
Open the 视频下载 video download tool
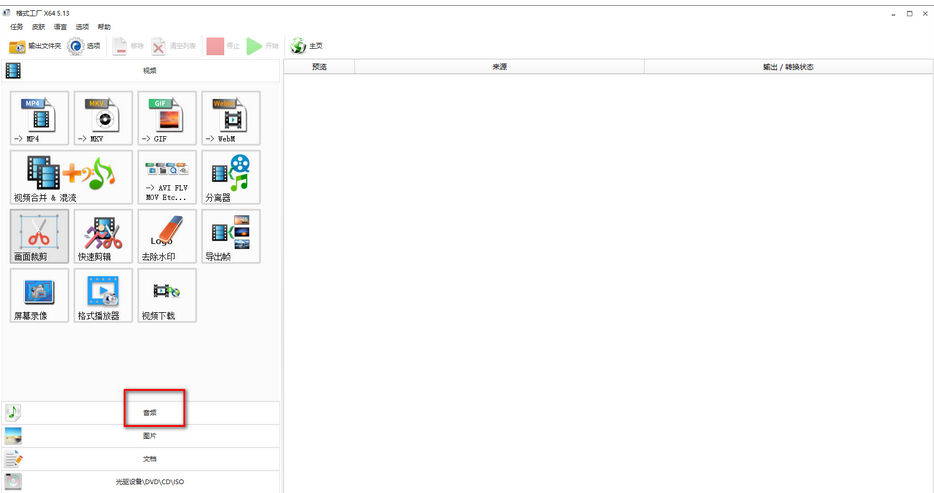(x=167, y=295)
